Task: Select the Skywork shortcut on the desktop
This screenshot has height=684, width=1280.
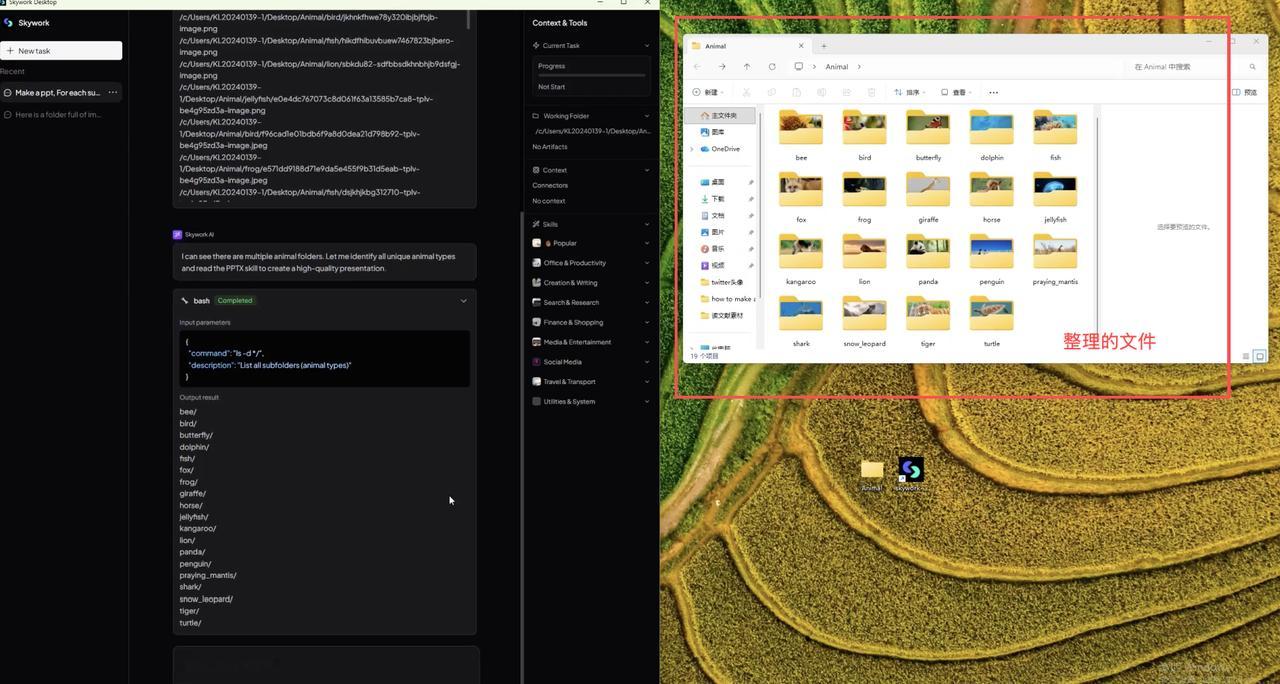Action: pyautogui.click(x=910, y=475)
